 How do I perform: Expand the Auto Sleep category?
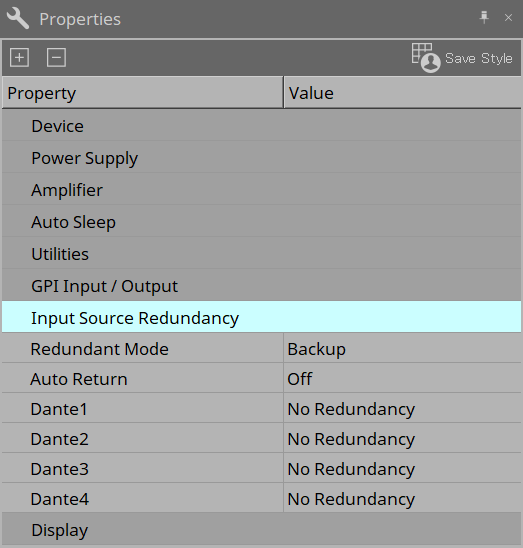point(262,222)
